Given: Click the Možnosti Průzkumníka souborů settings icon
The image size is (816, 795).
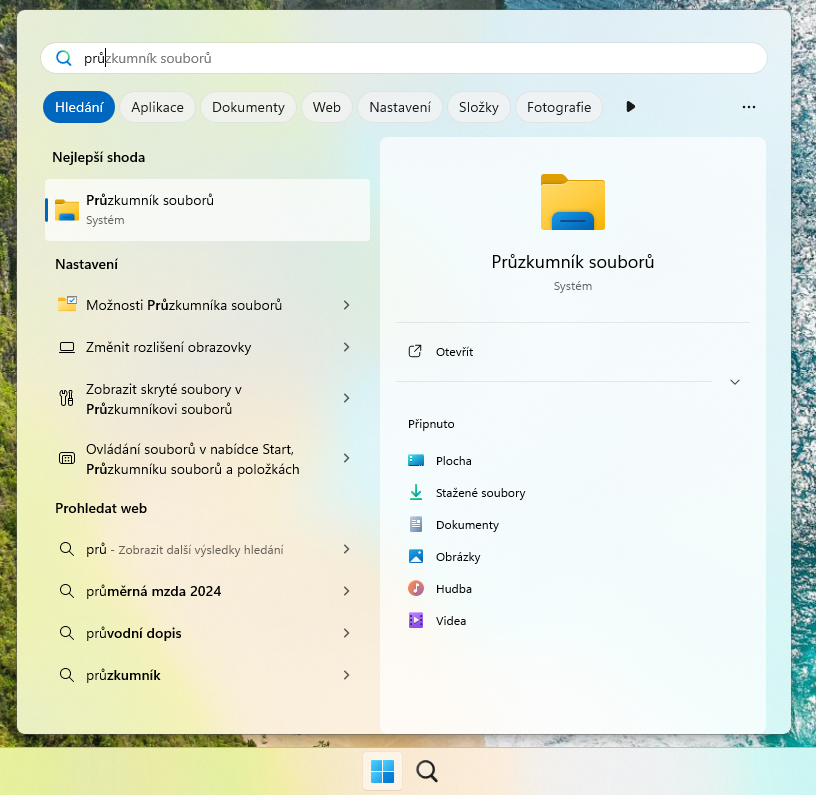Looking at the screenshot, I should (x=67, y=304).
